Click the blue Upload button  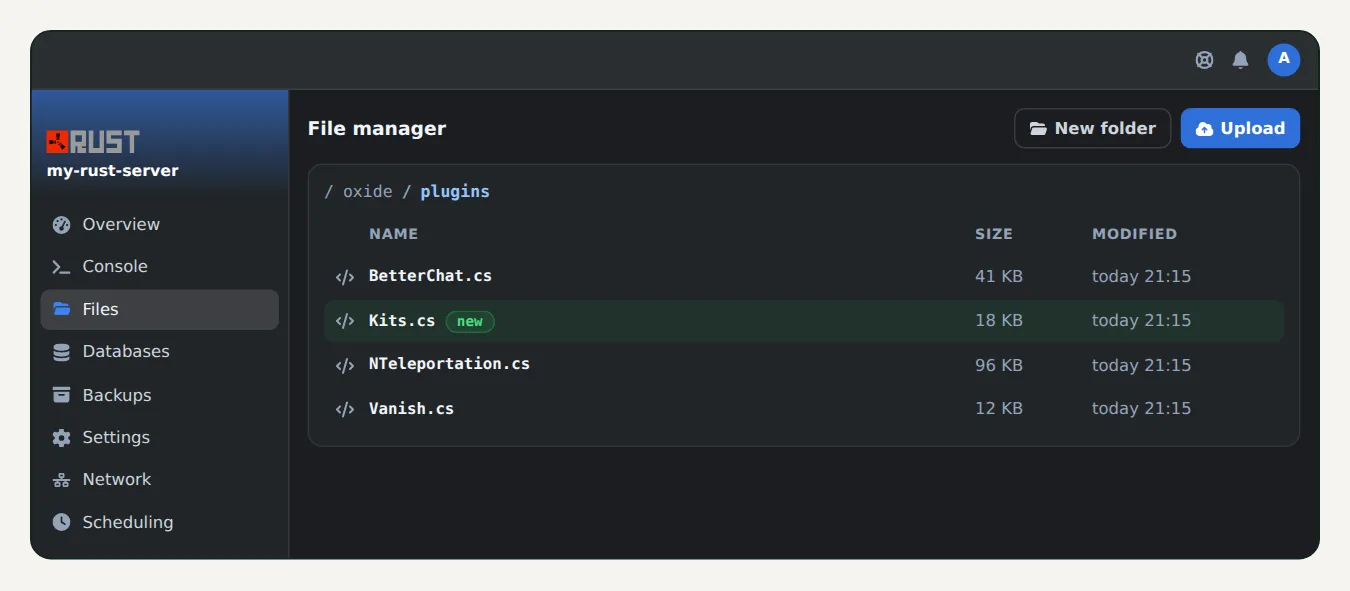[1240, 128]
